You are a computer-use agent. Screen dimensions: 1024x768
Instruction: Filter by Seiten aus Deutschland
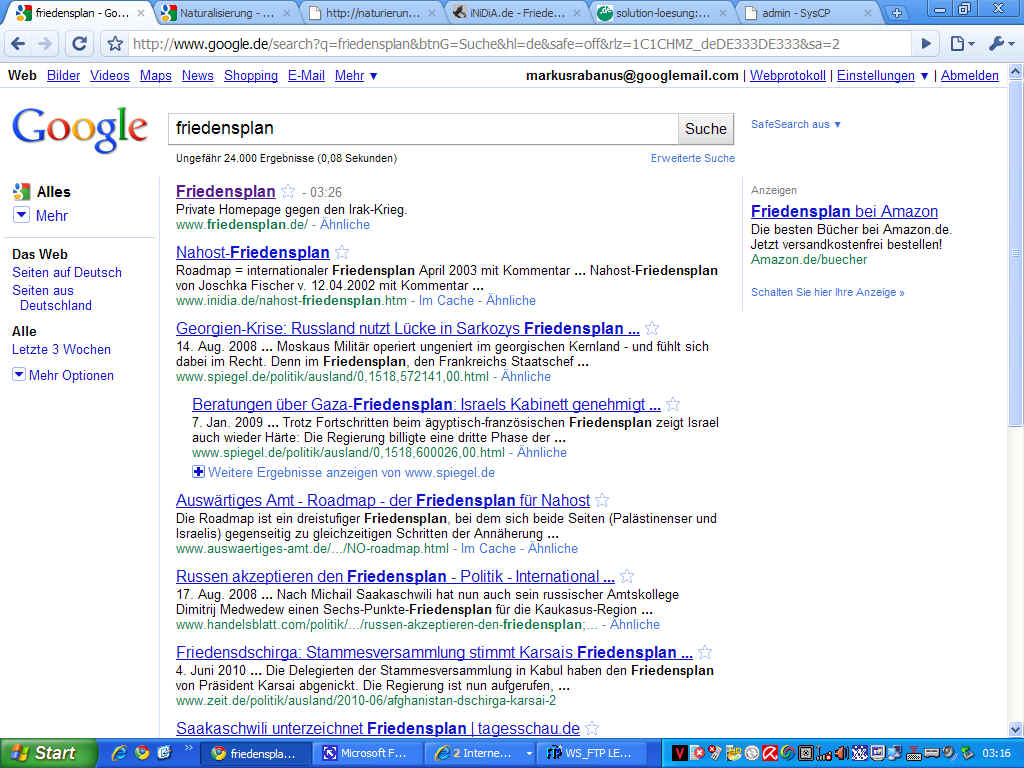pos(52,298)
